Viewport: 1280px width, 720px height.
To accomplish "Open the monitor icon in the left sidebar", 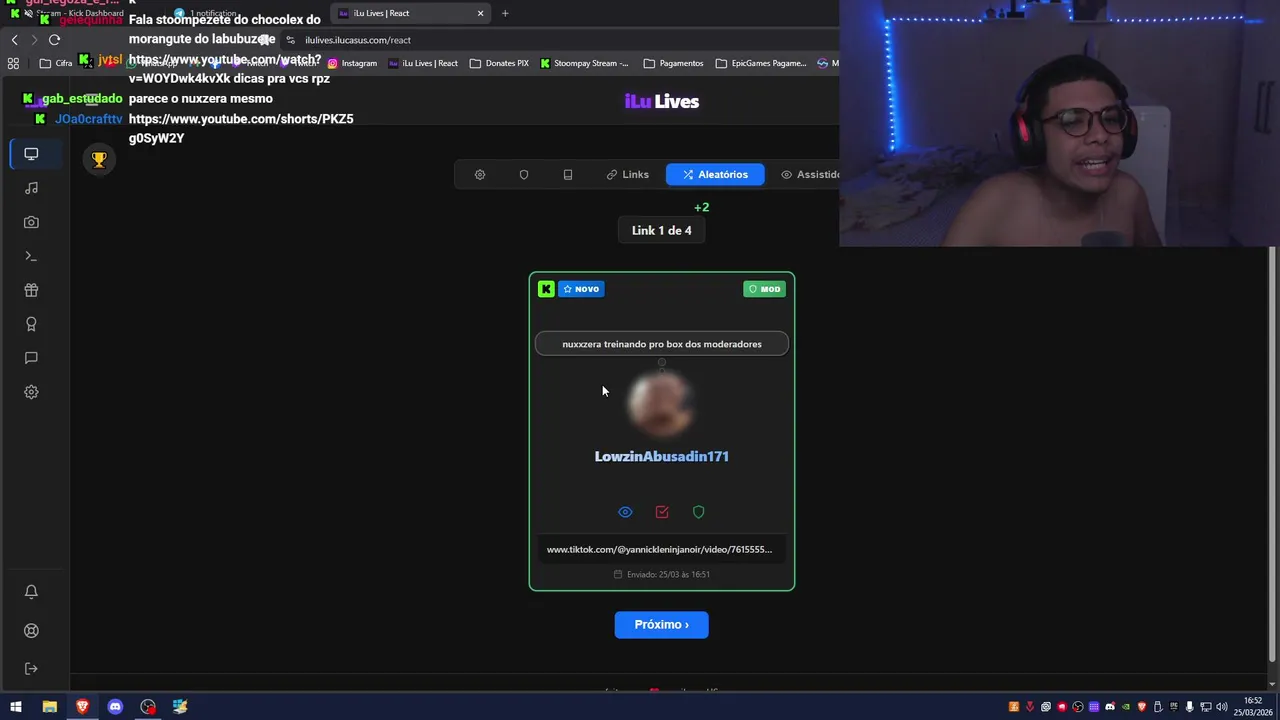I will pos(31,154).
